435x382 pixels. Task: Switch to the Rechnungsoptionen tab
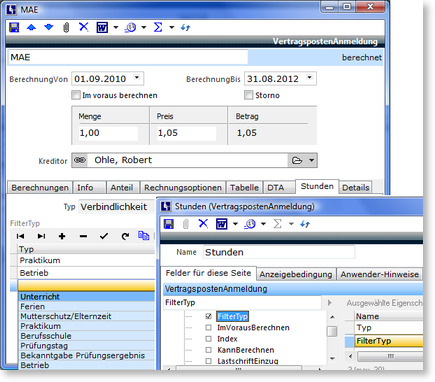pyautogui.click(x=183, y=188)
